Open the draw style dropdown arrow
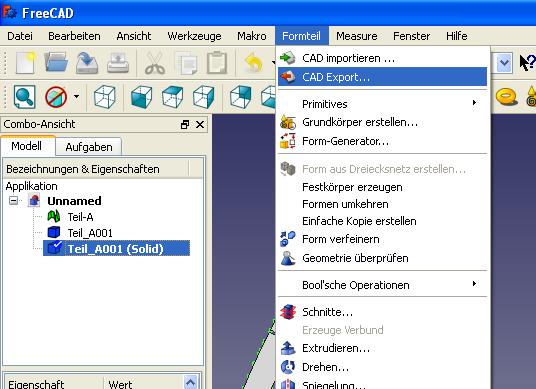Screen dimensions: 536x389 tap(76, 96)
